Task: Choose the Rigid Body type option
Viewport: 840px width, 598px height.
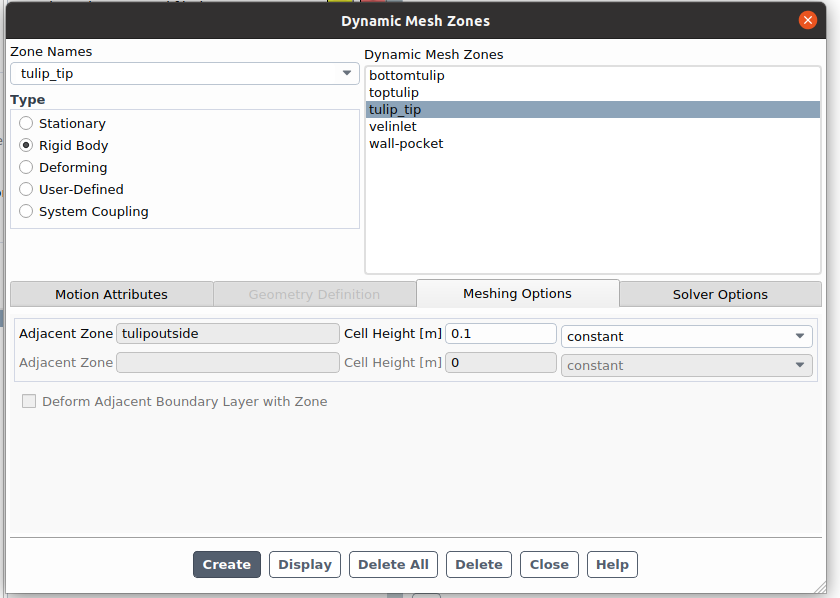Action: [26, 146]
